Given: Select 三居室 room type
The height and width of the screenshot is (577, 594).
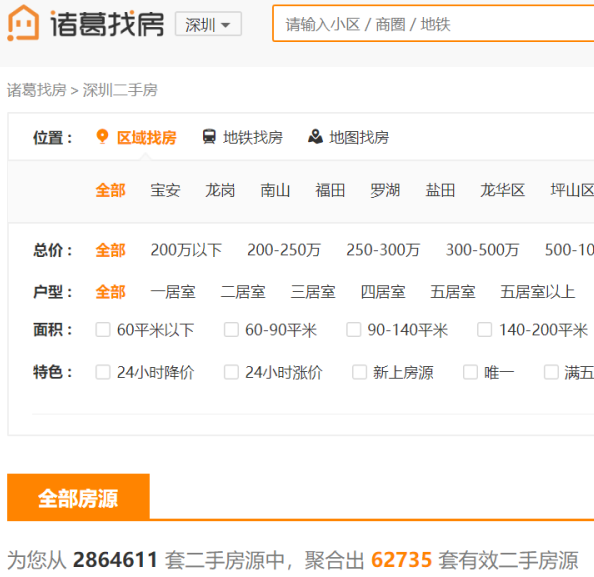Looking at the screenshot, I should pos(313,292).
